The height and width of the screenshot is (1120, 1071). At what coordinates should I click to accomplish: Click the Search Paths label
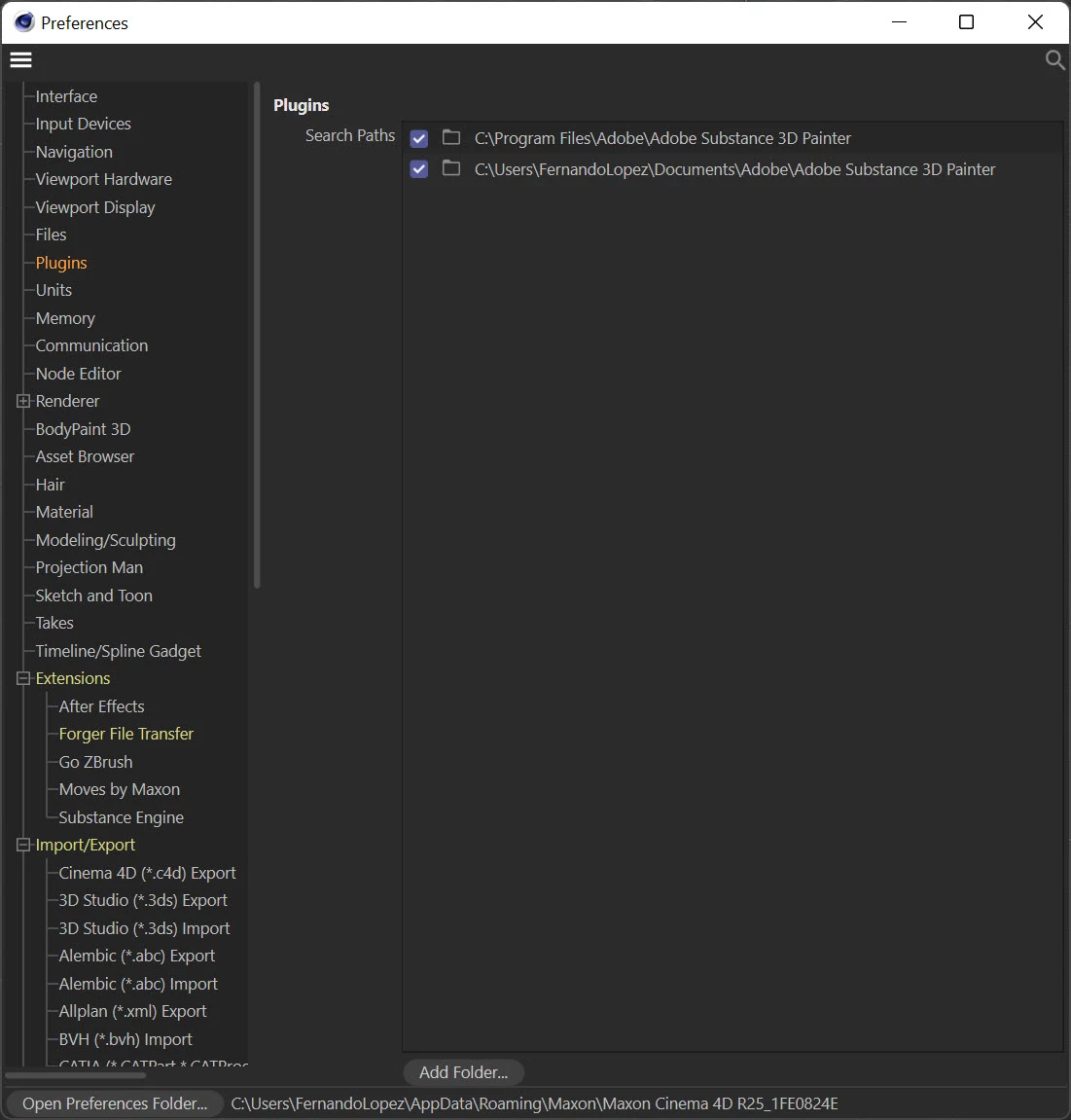click(350, 135)
